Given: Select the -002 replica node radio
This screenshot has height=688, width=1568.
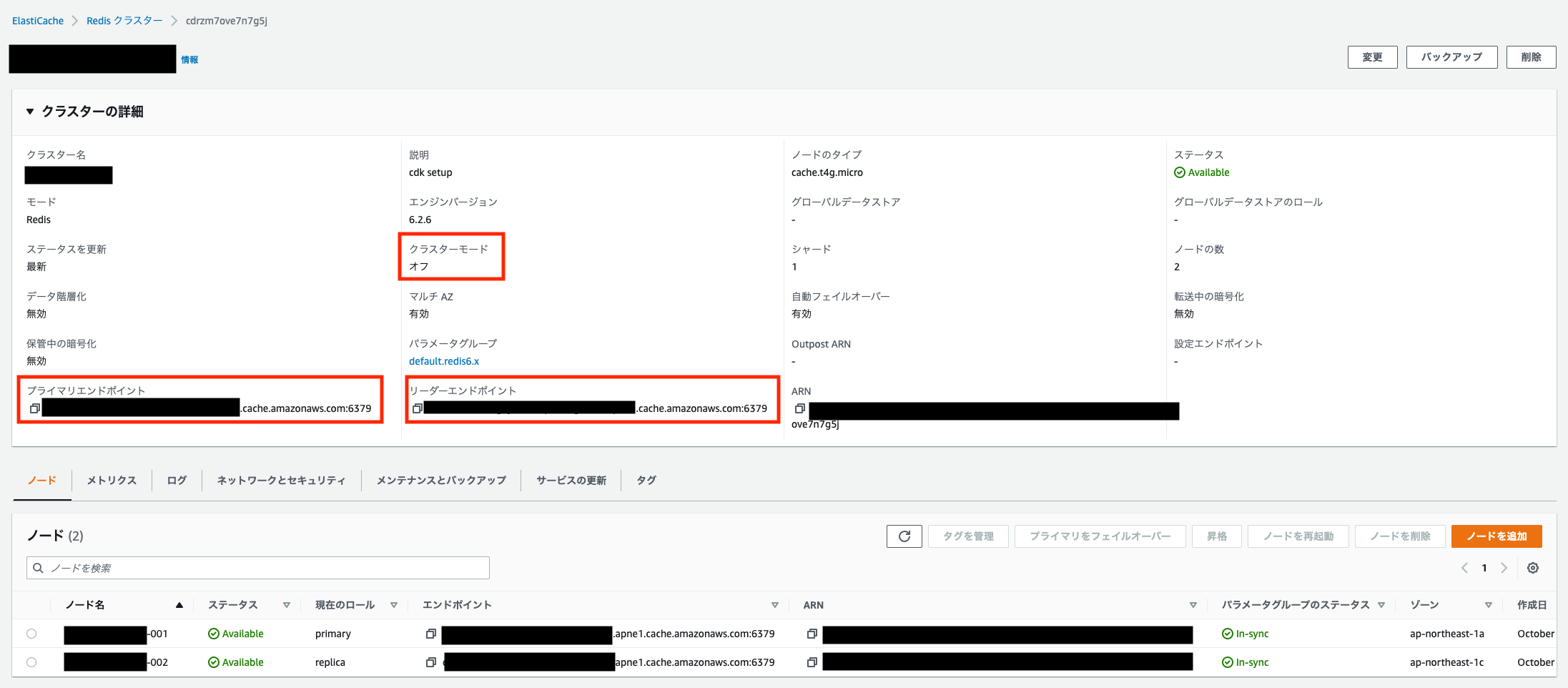Looking at the screenshot, I should (x=31, y=662).
